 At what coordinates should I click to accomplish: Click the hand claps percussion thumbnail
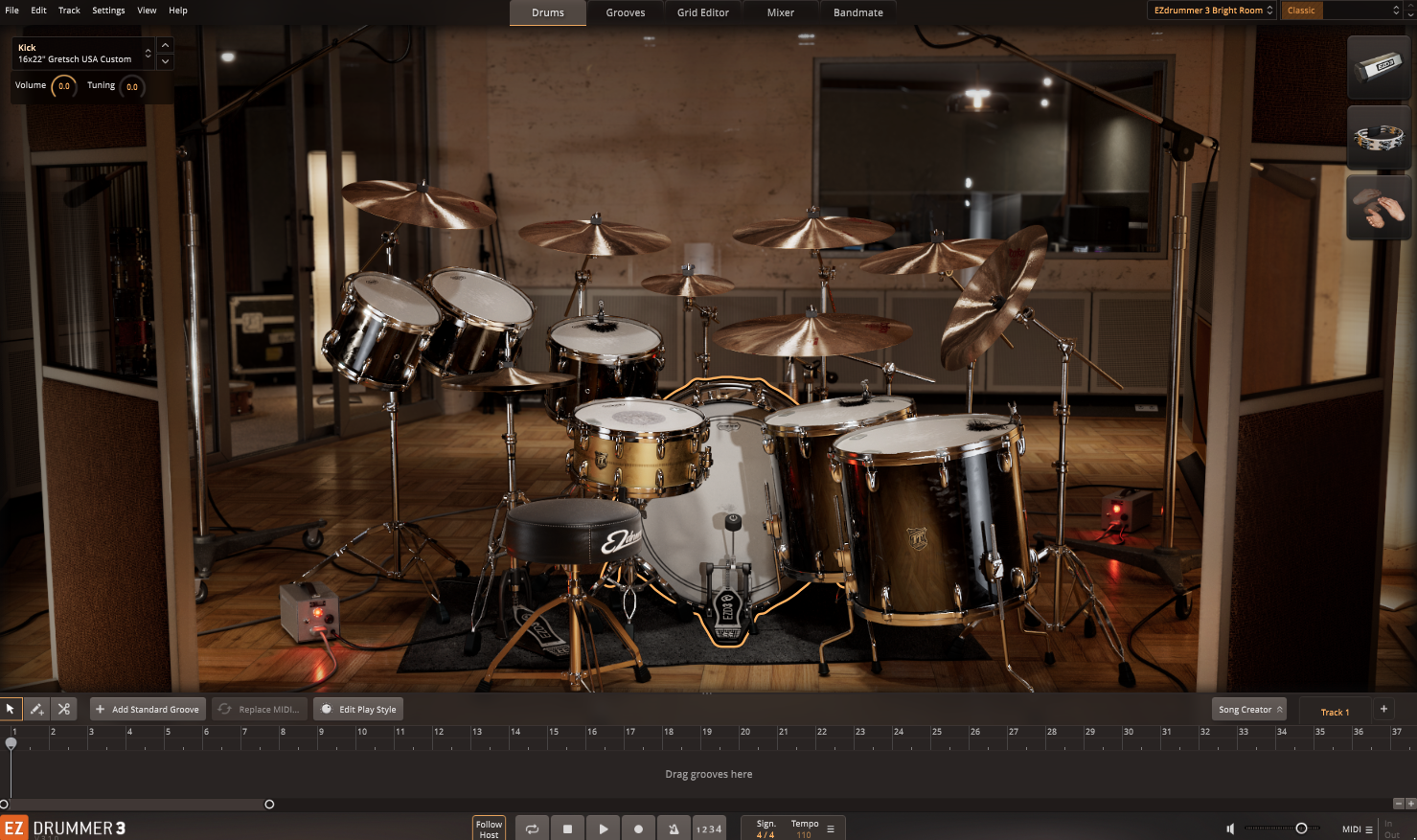[x=1379, y=207]
